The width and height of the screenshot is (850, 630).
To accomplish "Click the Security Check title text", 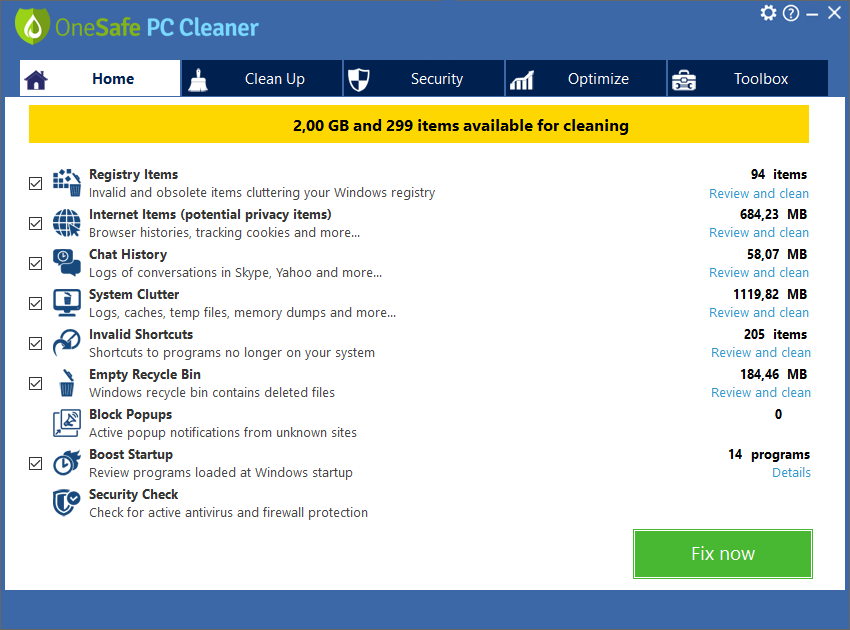I will pyautogui.click(x=133, y=494).
